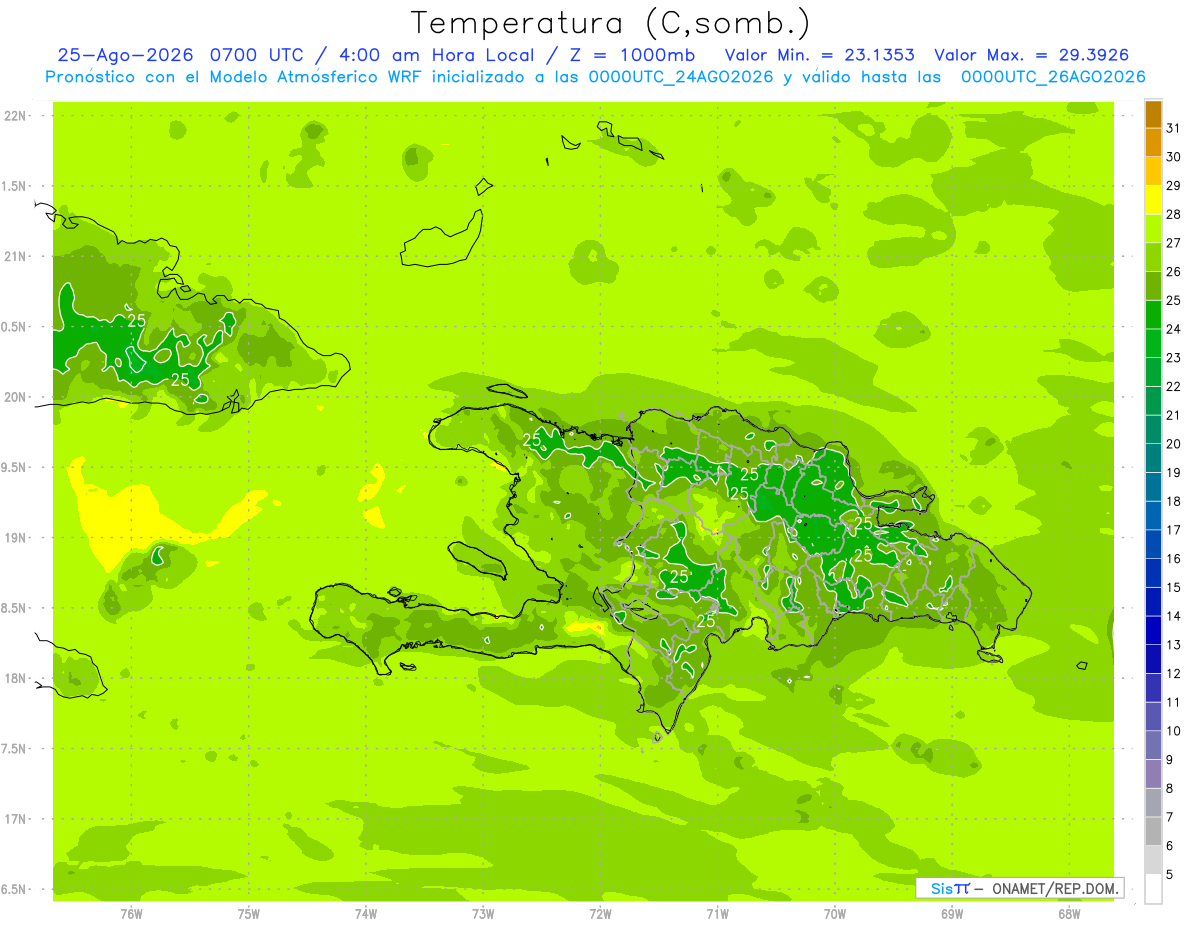Click the '9.5N' latitude axis label
1200x927 pixels.
15,467
